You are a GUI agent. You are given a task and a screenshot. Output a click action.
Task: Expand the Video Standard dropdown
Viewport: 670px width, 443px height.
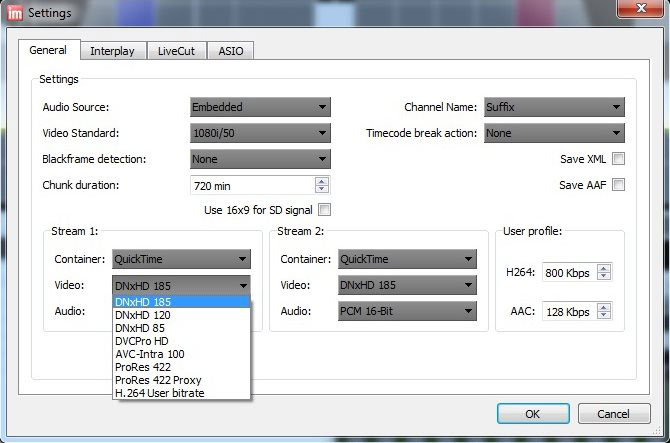coord(260,133)
